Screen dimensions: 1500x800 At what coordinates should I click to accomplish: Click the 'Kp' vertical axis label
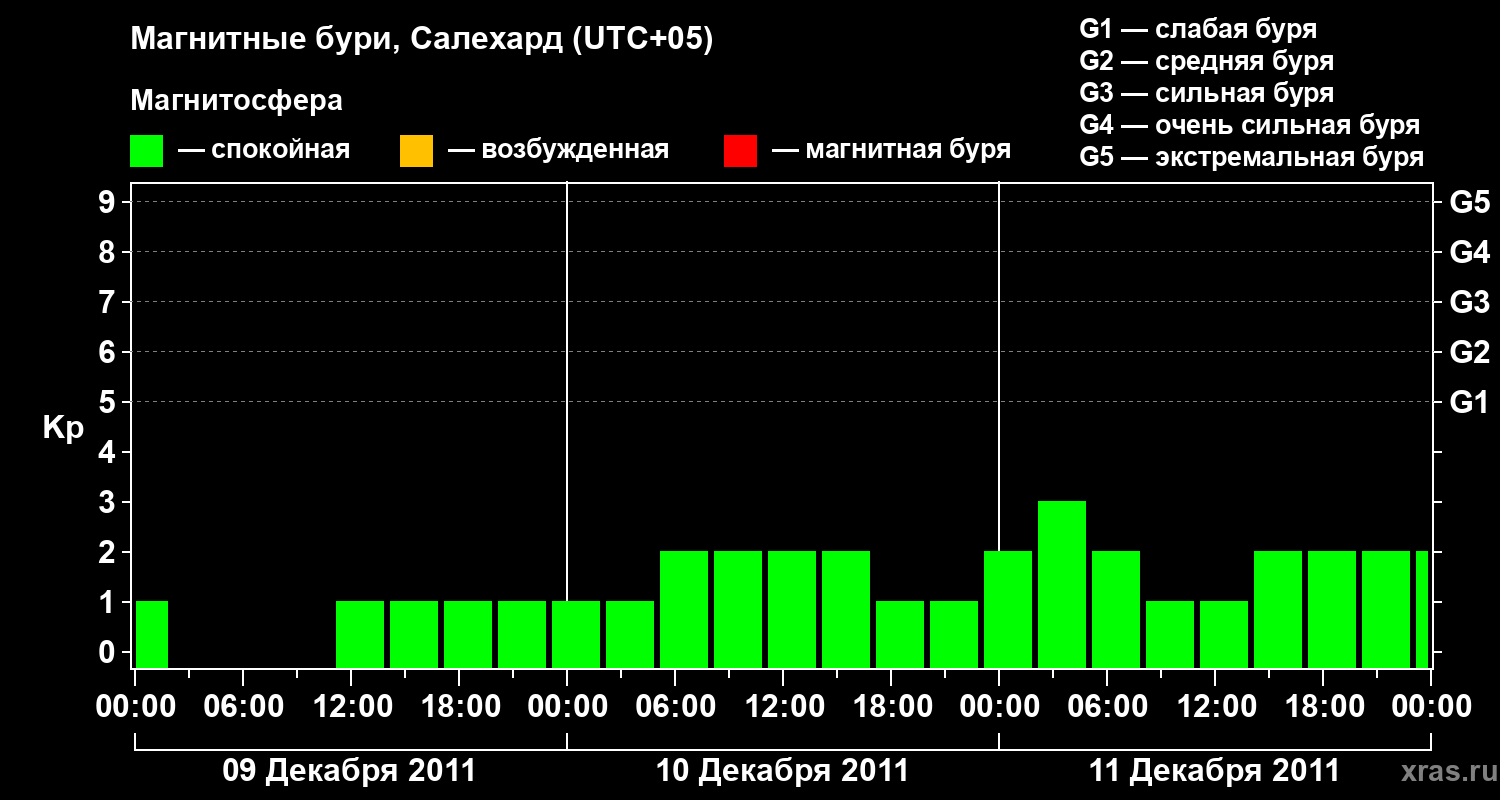point(63,428)
